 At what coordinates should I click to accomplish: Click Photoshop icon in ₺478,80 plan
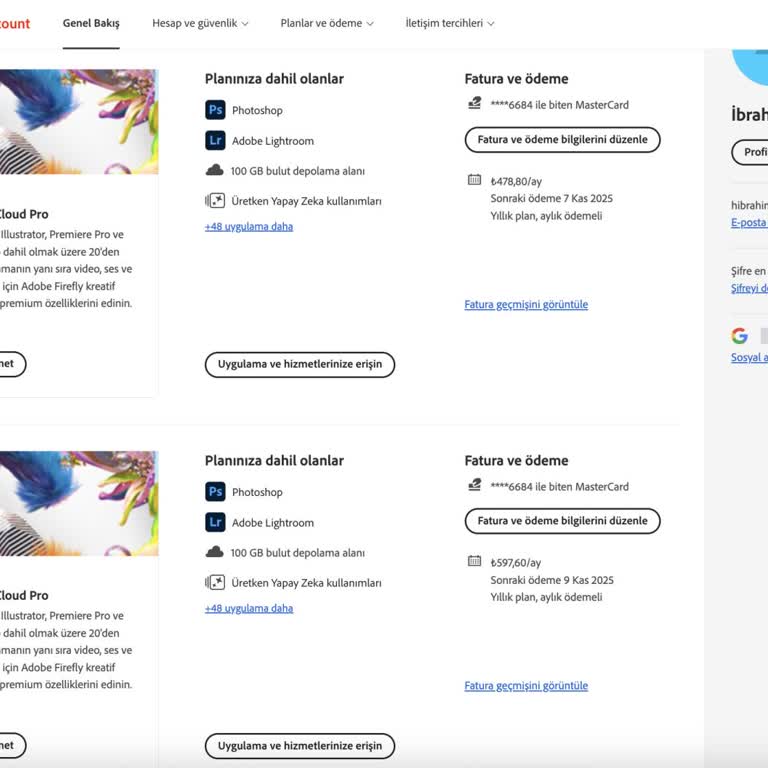(215, 110)
